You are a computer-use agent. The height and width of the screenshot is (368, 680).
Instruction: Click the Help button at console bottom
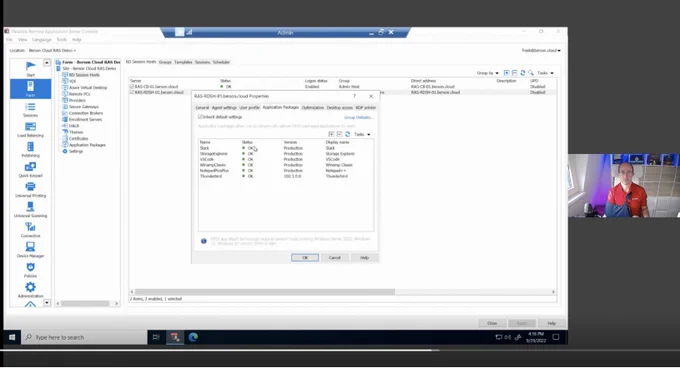click(551, 323)
